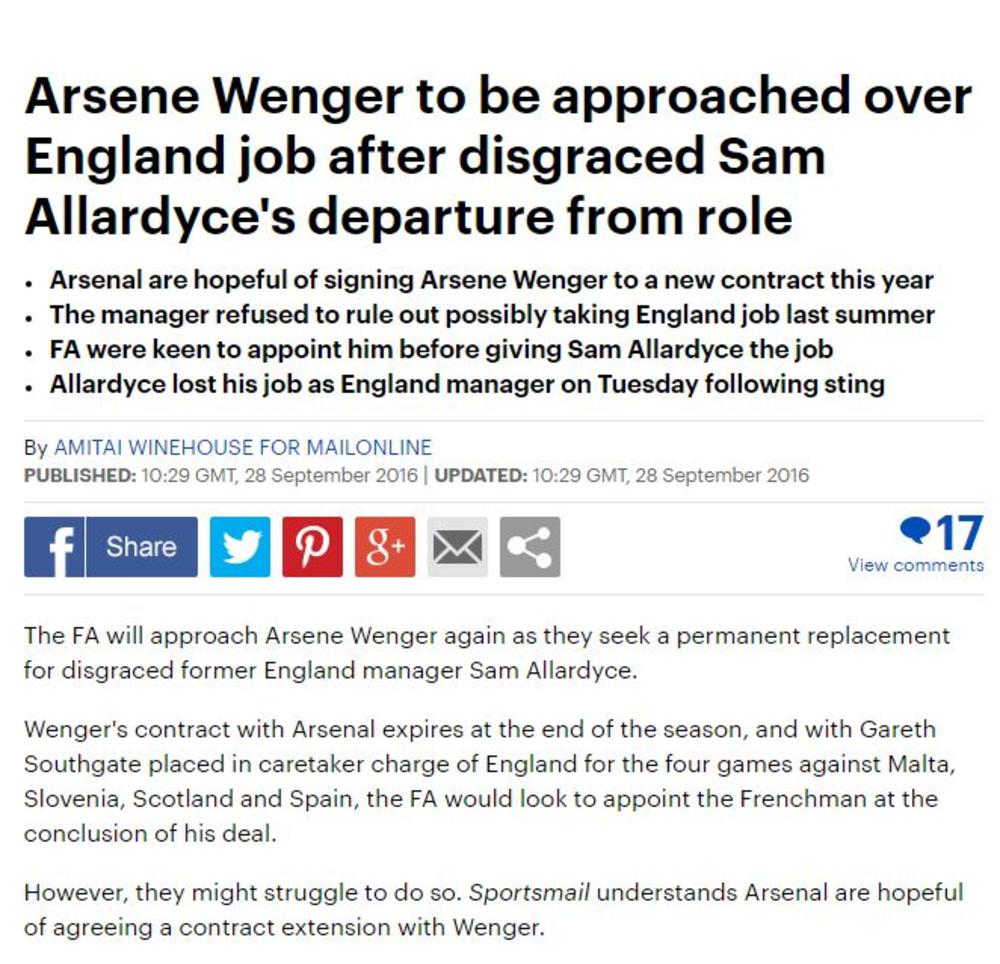Pin the article on Pinterest
Screen dimensions: 1000x964
pyautogui.click(x=312, y=547)
